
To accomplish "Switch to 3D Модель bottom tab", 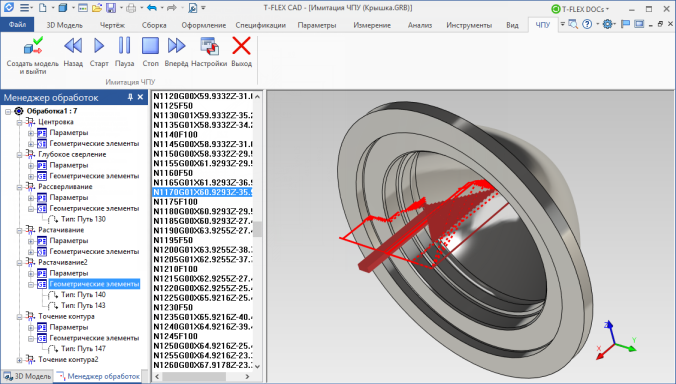I will [x=27, y=376].
